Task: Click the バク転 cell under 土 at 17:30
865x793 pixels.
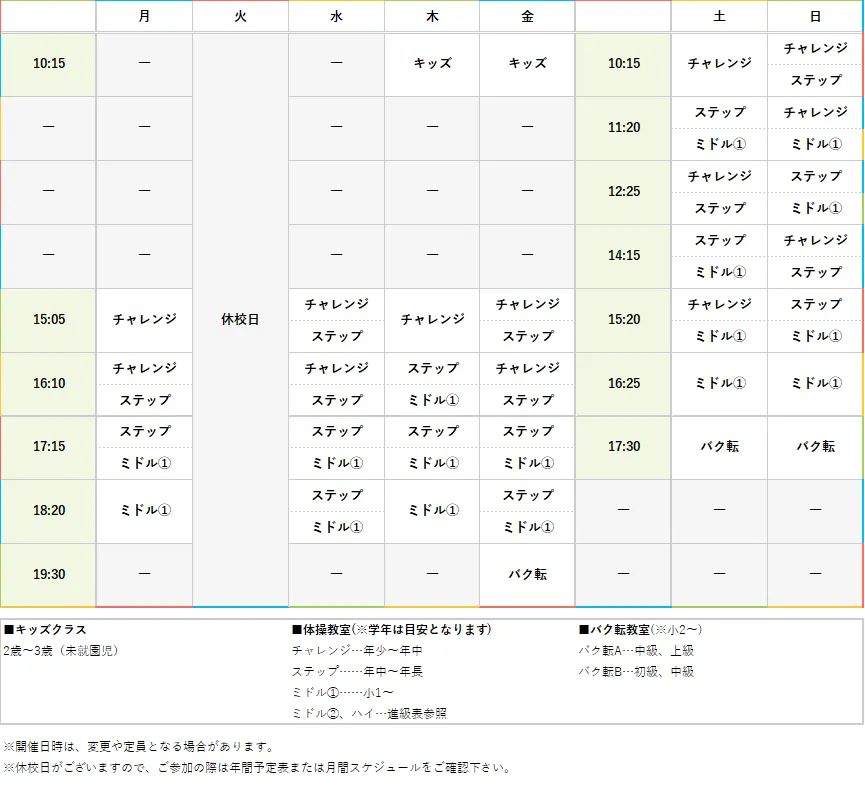Action: (718, 447)
